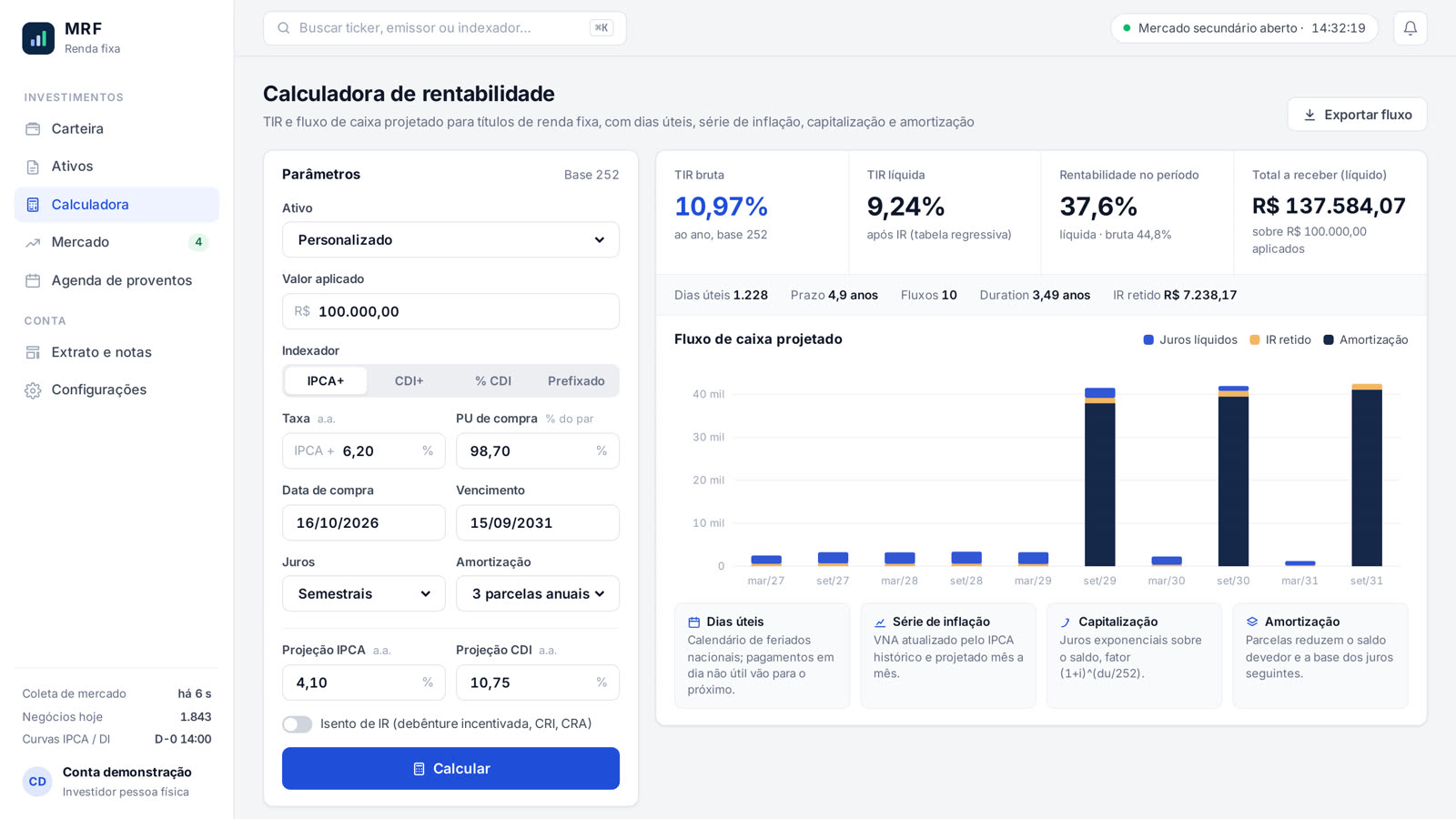Image resolution: width=1456 pixels, height=819 pixels.
Task: Click the Mercado badge showing 4
Action: (x=198, y=242)
